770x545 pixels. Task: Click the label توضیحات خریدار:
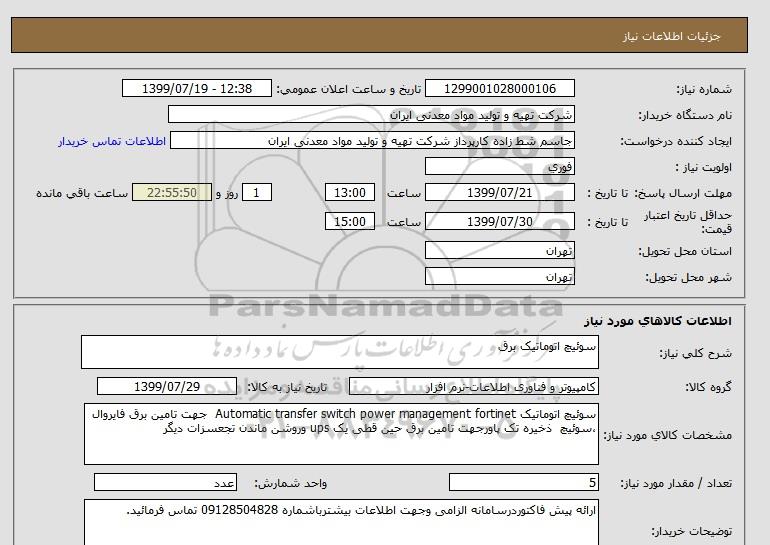pyautogui.click(x=691, y=531)
